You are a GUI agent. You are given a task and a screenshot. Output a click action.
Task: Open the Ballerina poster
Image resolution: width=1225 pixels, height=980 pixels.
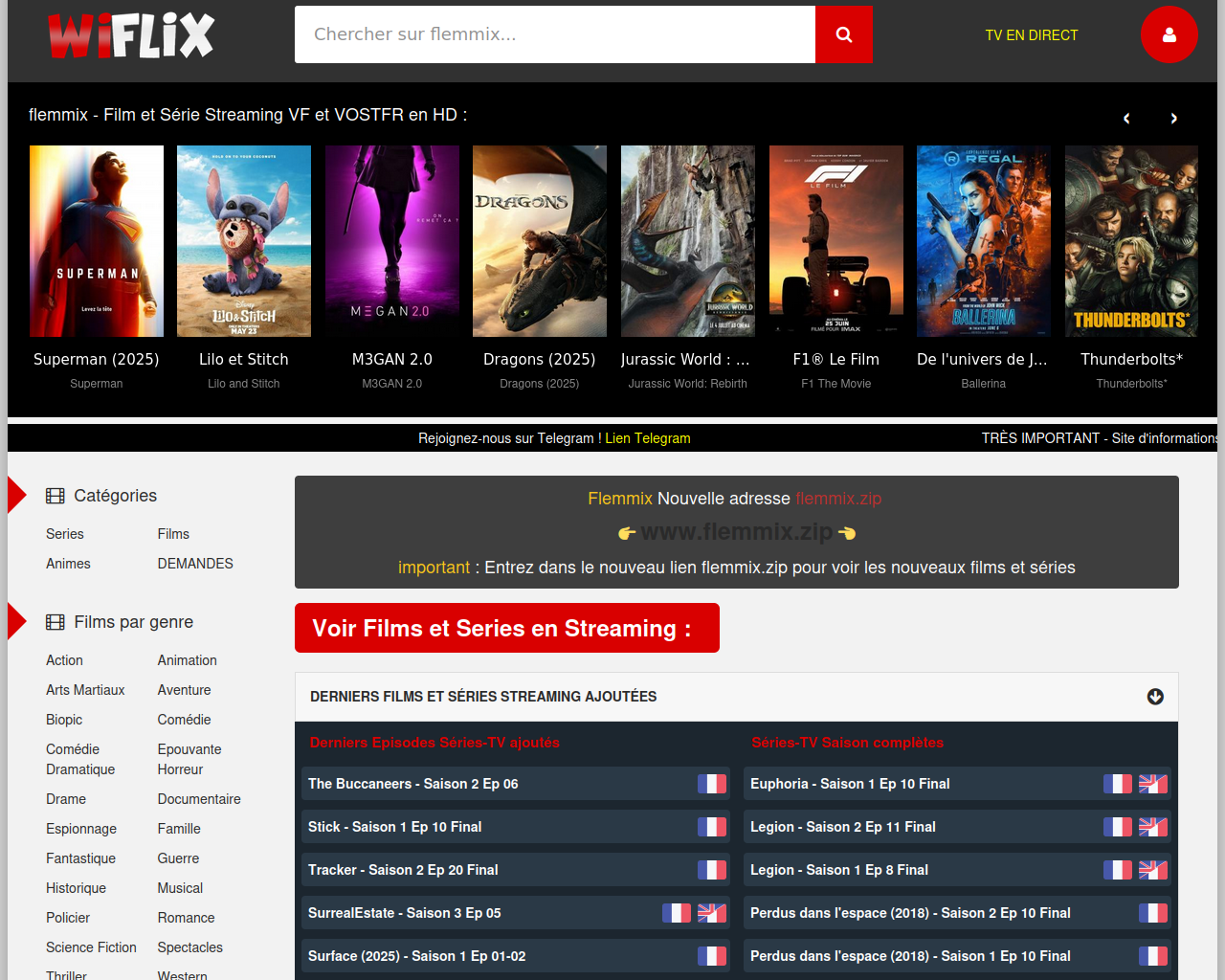coord(984,241)
